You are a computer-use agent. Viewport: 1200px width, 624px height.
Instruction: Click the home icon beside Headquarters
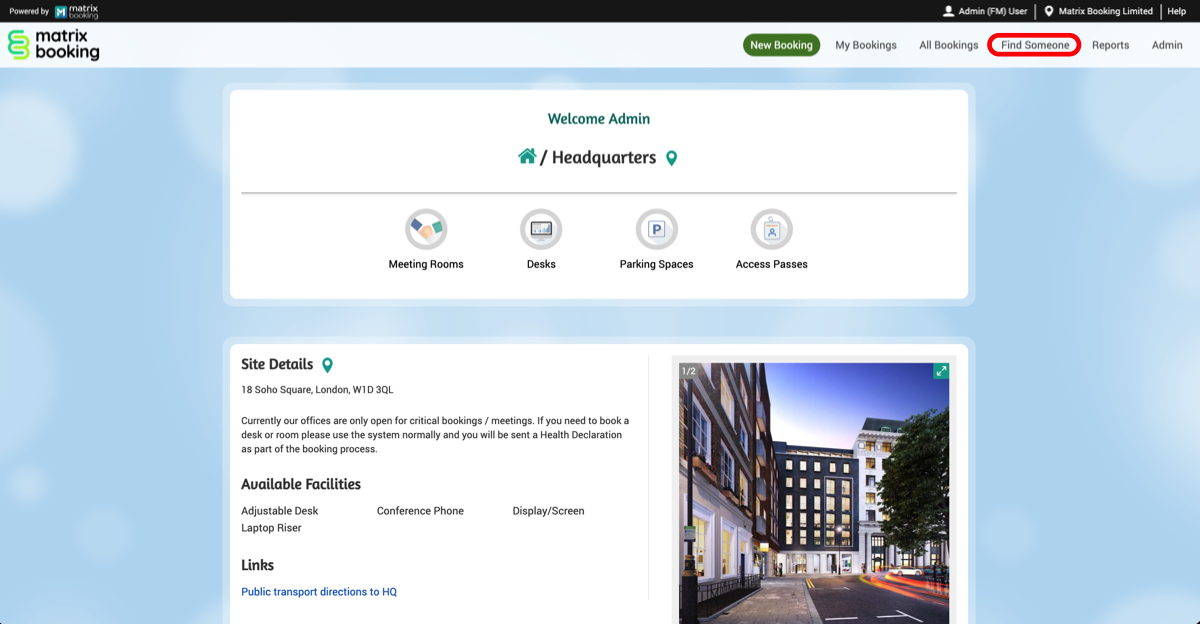tap(527, 157)
